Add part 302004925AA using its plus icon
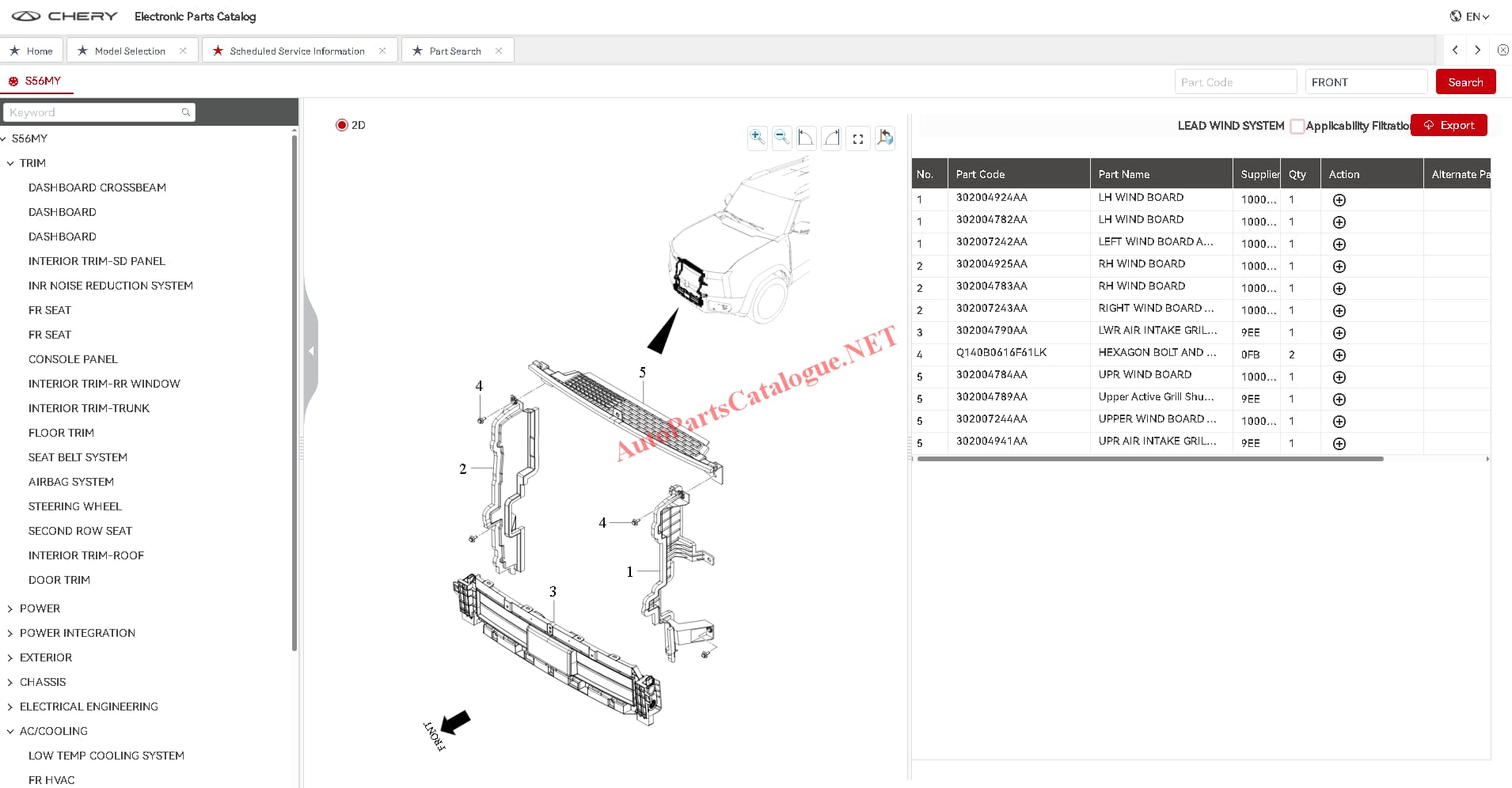Viewport: 1512px width, 788px height. pyautogui.click(x=1339, y=267)
